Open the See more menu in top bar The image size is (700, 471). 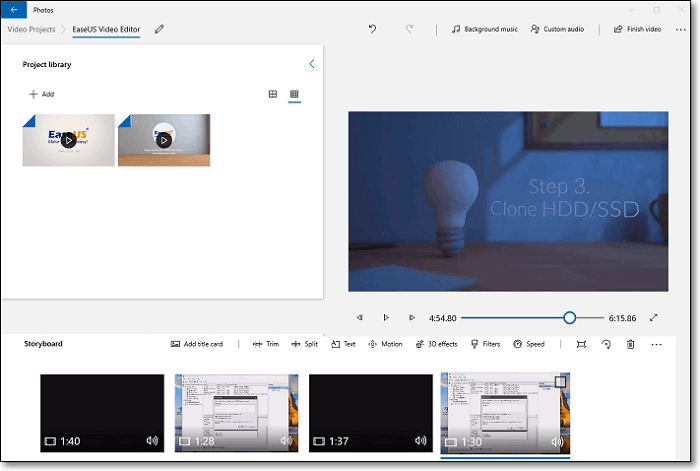[x=681, y=29]
